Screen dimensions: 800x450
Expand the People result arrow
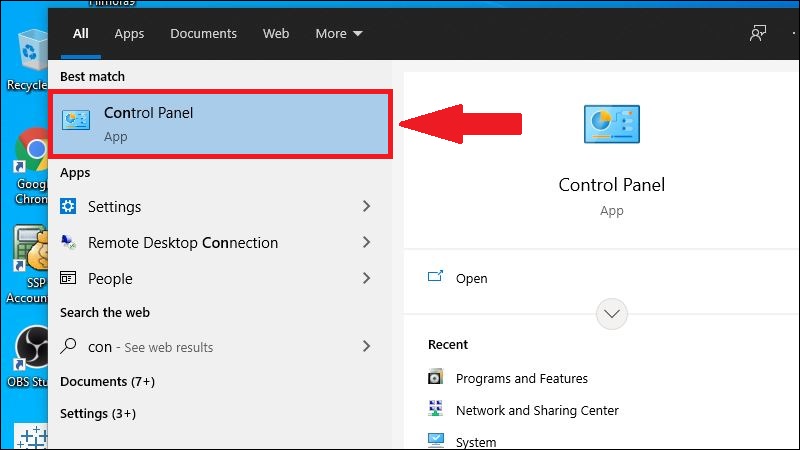click(x=366, y=278)
